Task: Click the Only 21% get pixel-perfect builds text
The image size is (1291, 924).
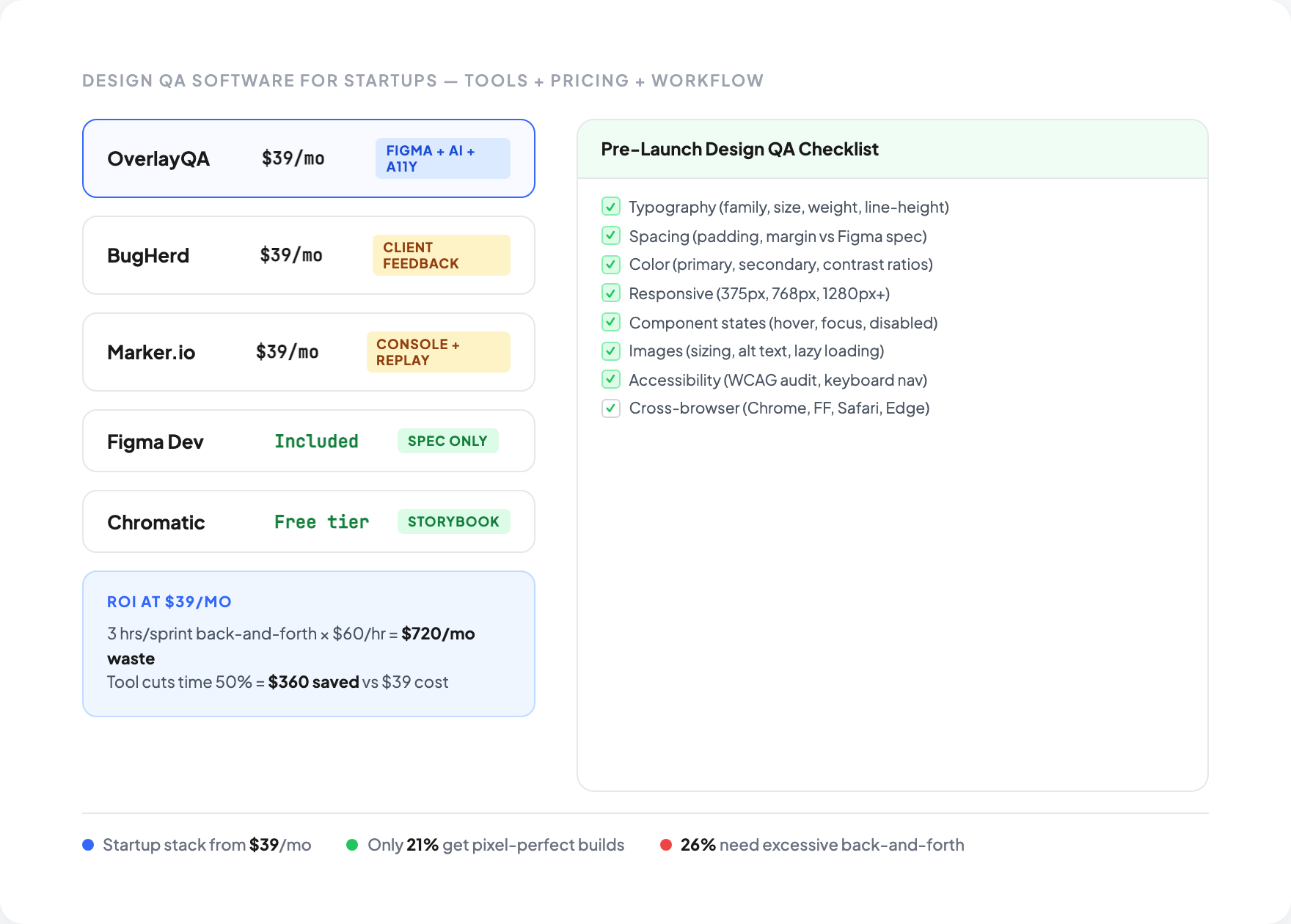Action: [x=496, y=845]
